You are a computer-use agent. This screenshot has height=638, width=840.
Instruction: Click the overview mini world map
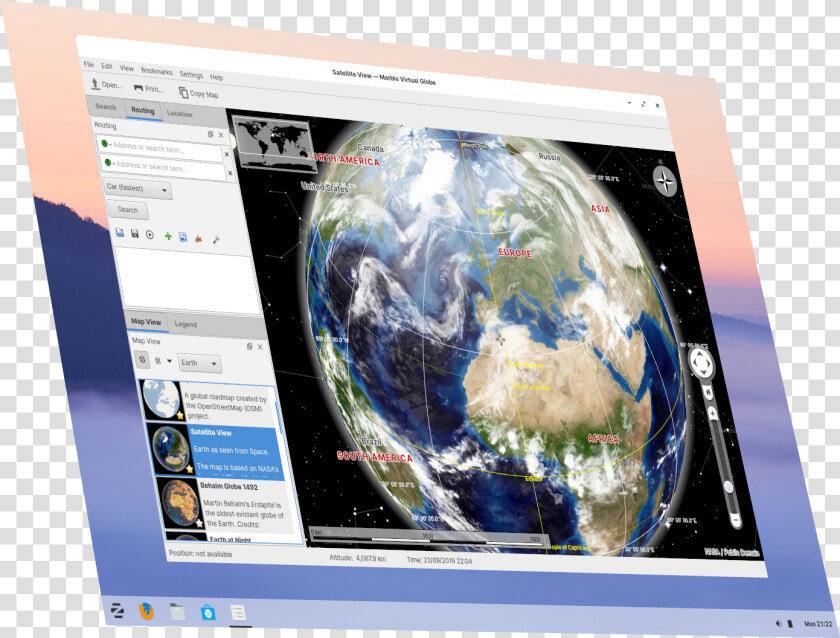(275, 145)
